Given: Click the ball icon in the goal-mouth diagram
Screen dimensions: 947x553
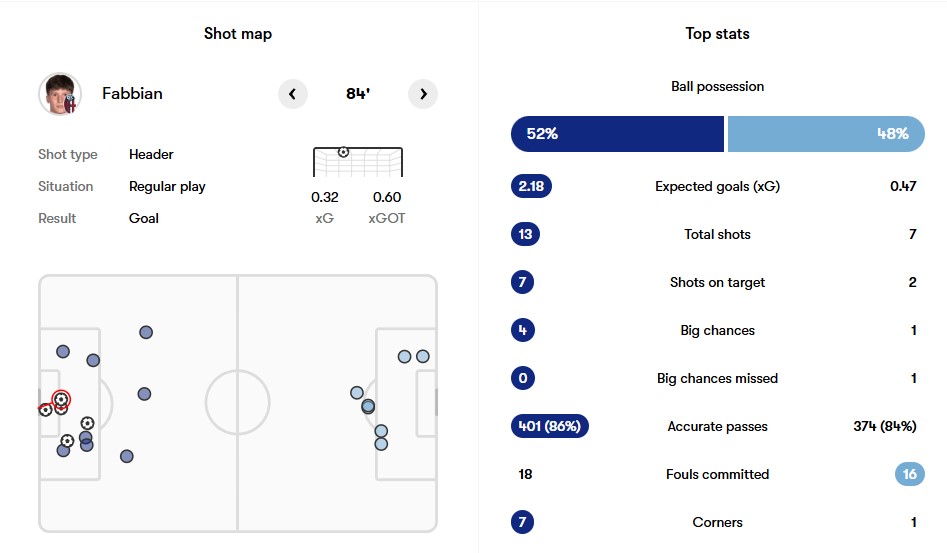Looking at the screenshot, I should click(x=343, y=152).
